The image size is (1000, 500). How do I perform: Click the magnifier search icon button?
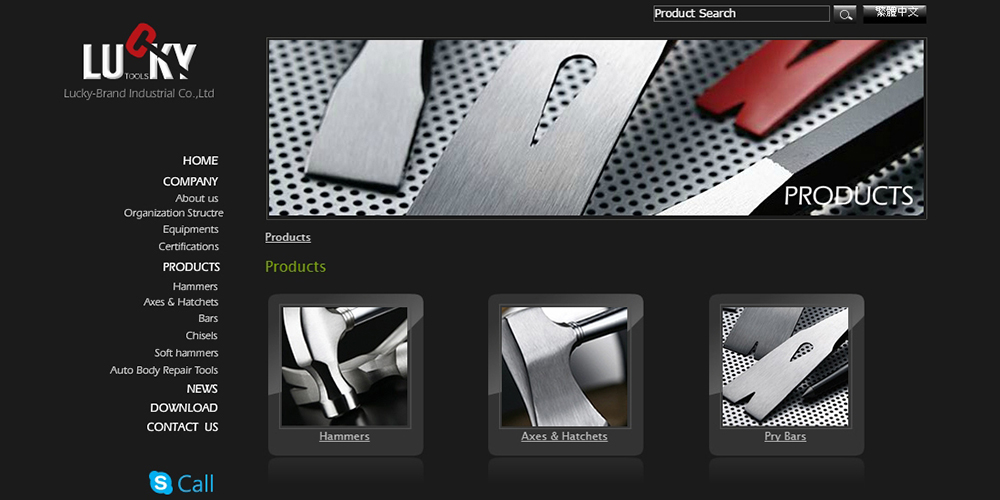click(844, 14)
